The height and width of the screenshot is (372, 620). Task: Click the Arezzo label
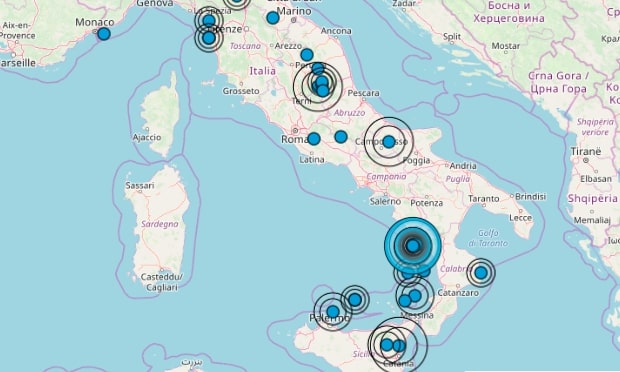point(288,46)
